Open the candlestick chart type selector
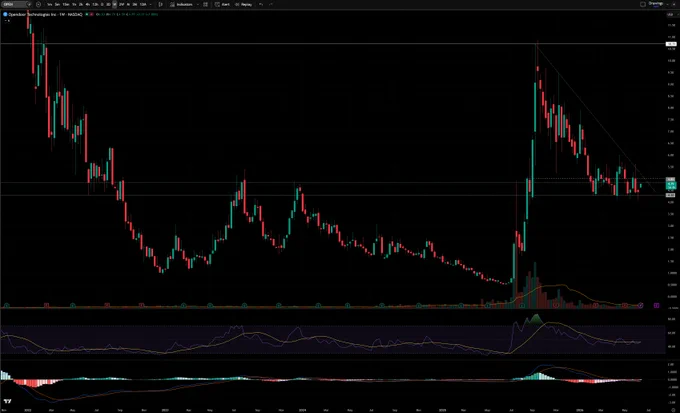The image size is (680, 413). (160, 4)
